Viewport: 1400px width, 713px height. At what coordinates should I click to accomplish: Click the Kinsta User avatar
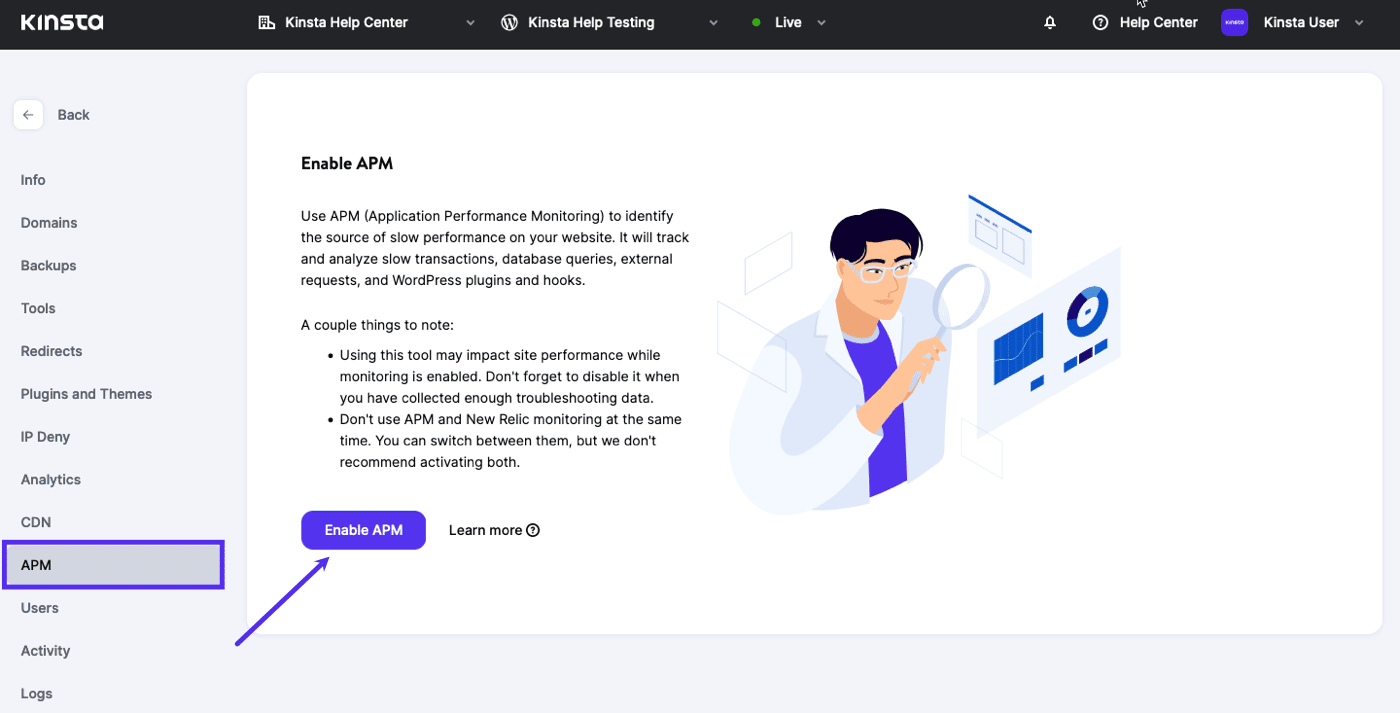pos(1235,22)
